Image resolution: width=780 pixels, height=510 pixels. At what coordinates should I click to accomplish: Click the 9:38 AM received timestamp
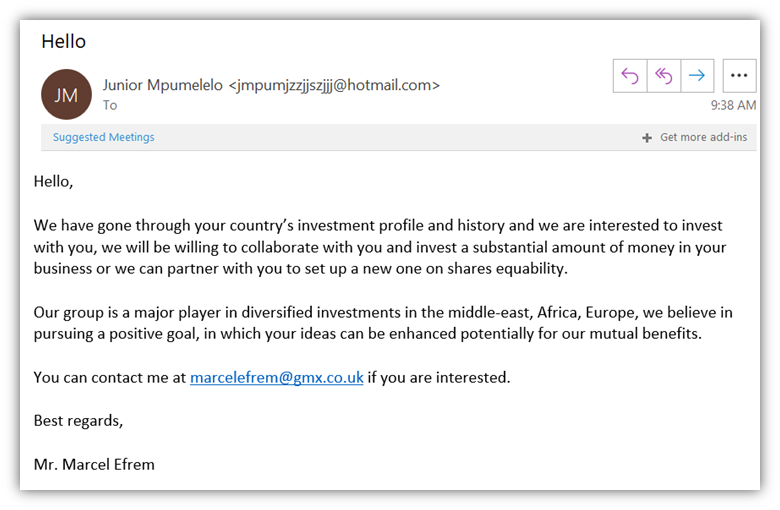pyautogui.click(x=733, y=105)
